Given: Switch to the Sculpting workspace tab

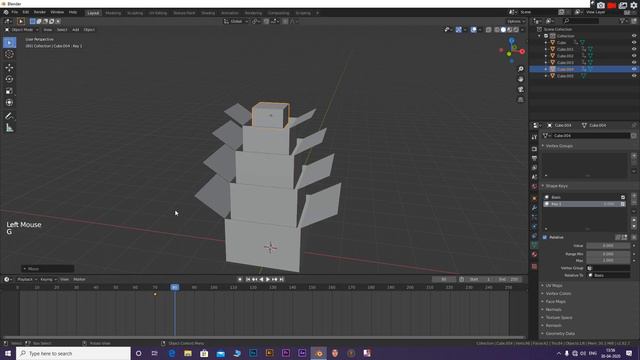Looking at the screenshot, I should (135, 13).
